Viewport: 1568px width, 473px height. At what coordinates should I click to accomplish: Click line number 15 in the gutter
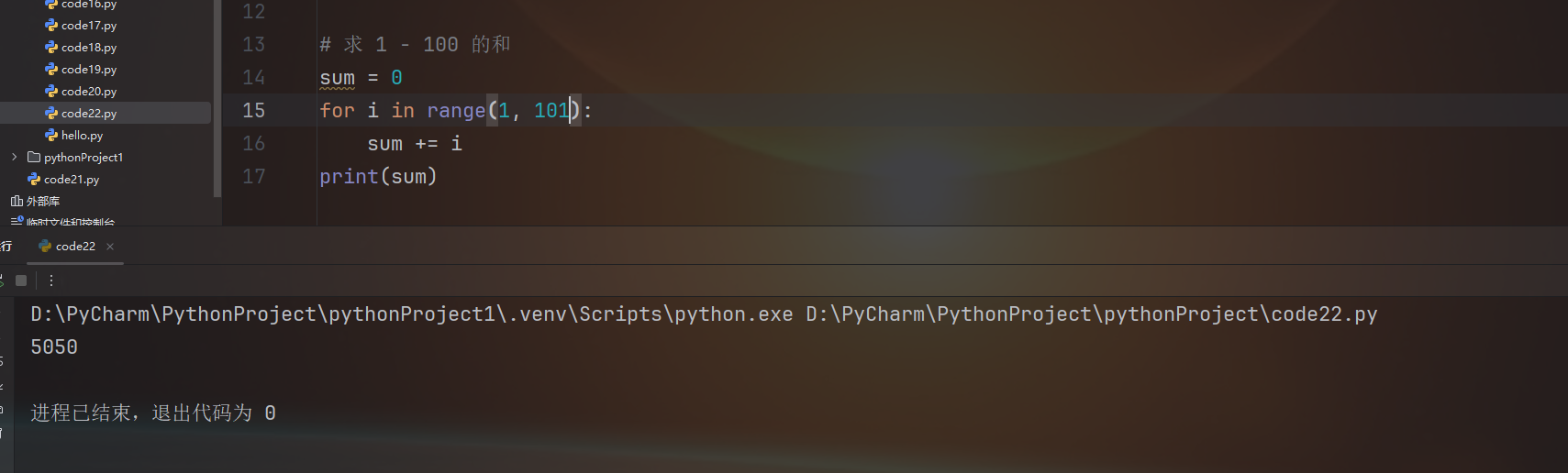click(x=253, y=111)
